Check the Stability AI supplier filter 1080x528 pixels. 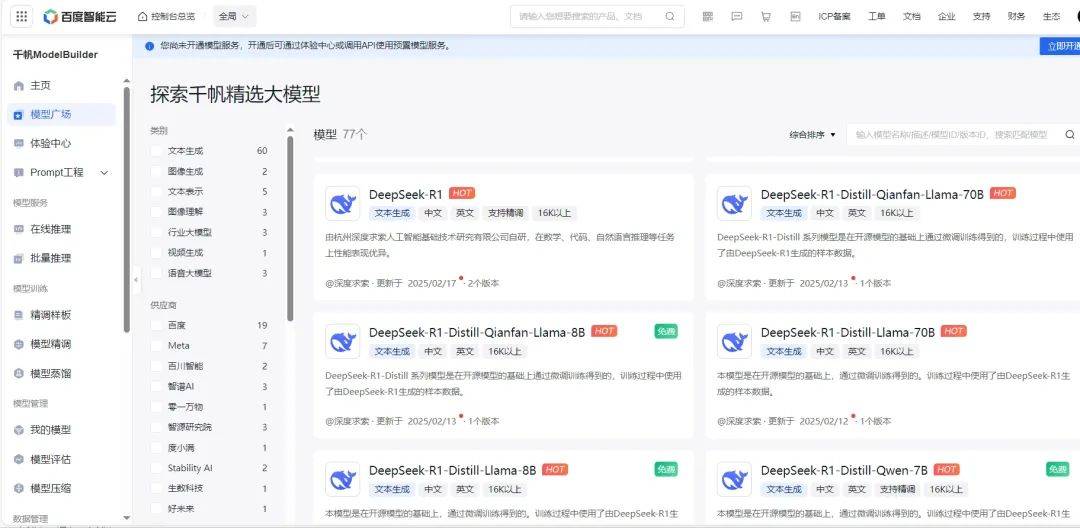pos(156,468)
